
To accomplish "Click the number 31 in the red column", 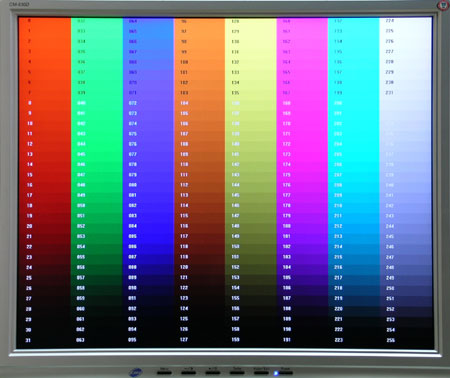I will coord(28,340).
